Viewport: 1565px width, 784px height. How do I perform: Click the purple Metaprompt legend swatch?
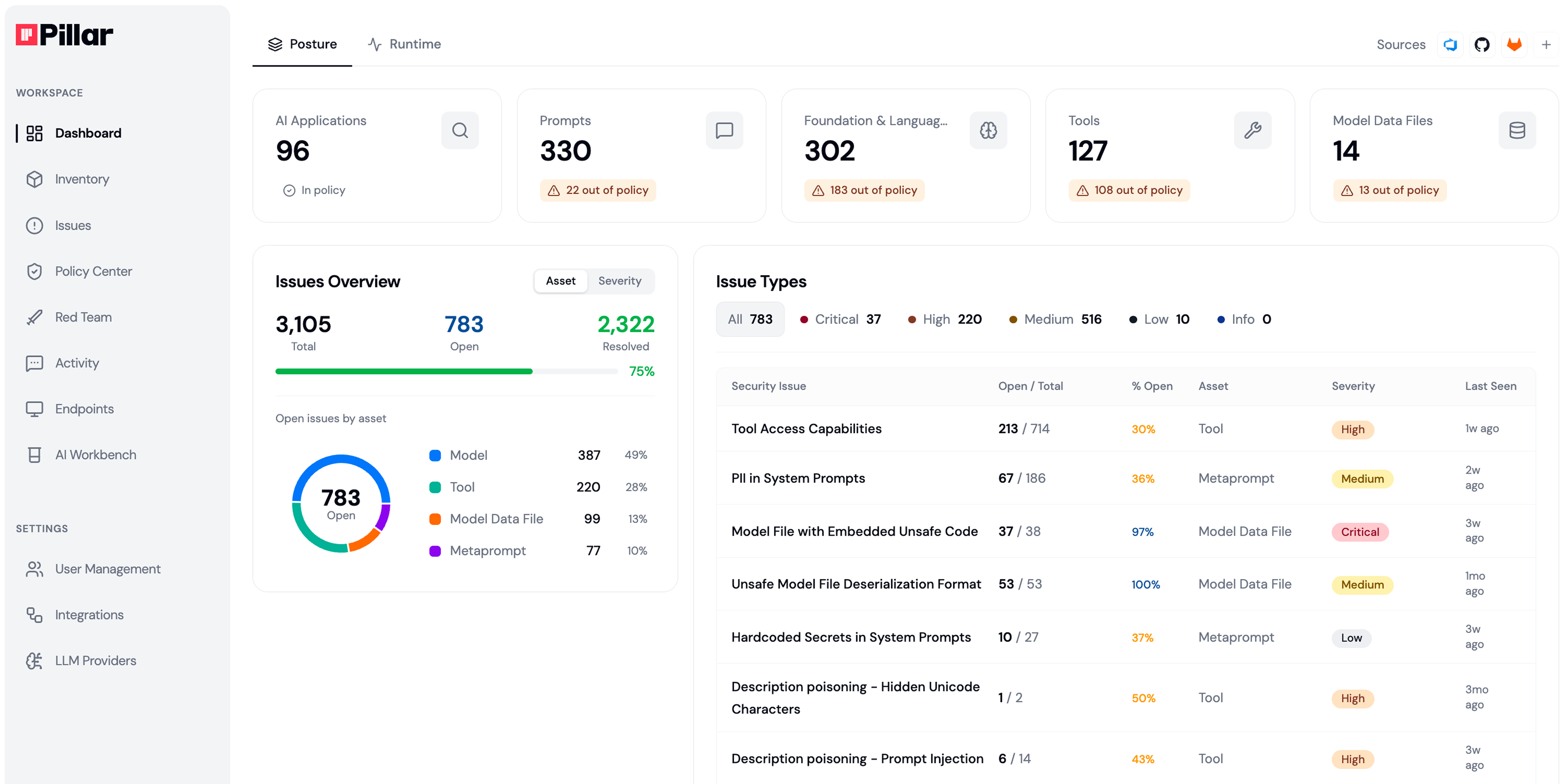435,551
